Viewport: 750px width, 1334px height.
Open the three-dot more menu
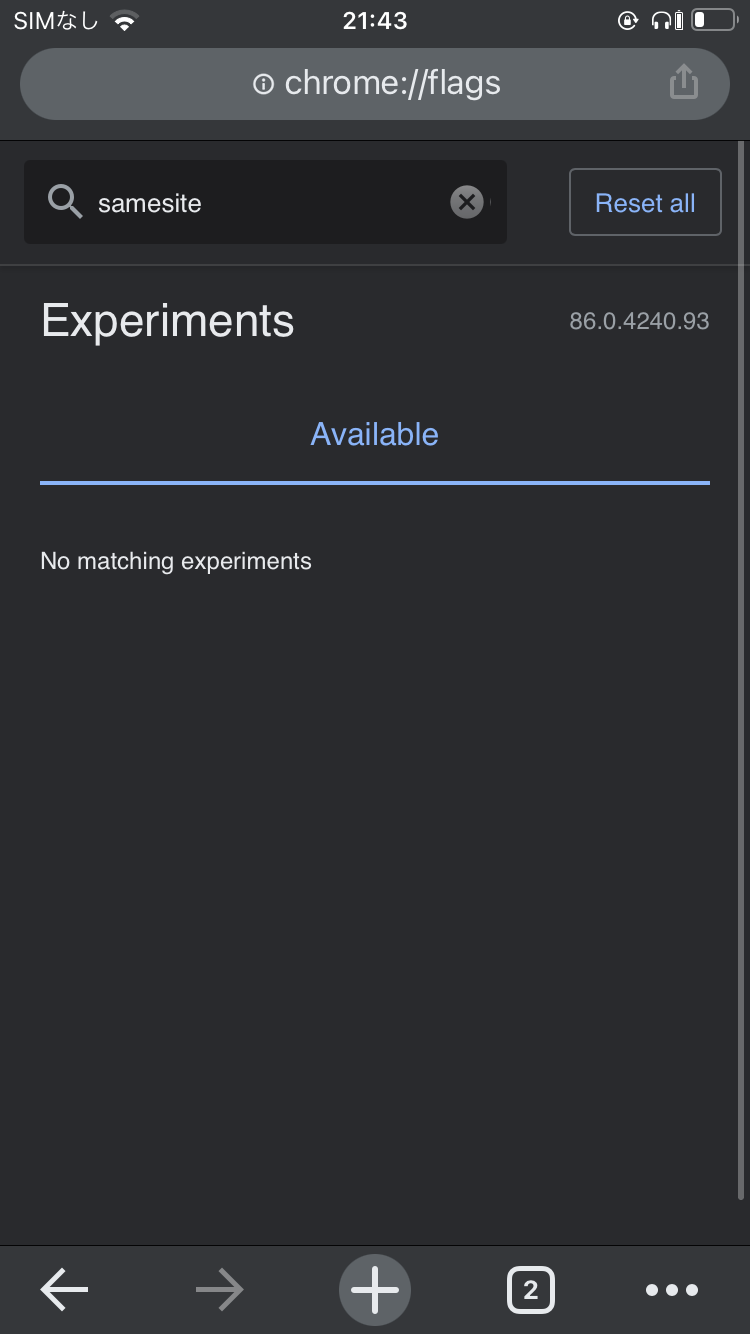click(x=672, y=1290)
